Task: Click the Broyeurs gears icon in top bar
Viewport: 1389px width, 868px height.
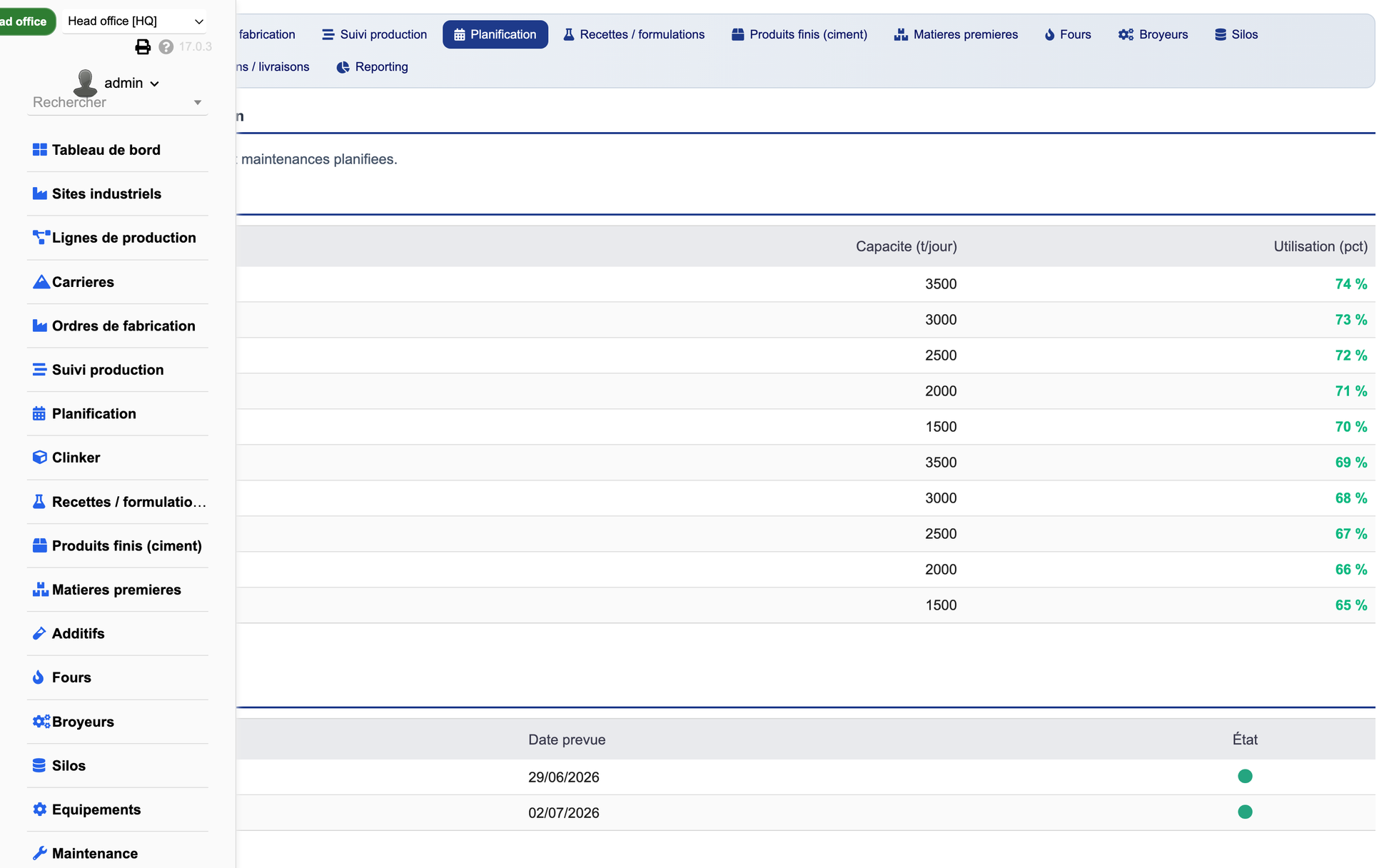Action: tap(1126, 34)
